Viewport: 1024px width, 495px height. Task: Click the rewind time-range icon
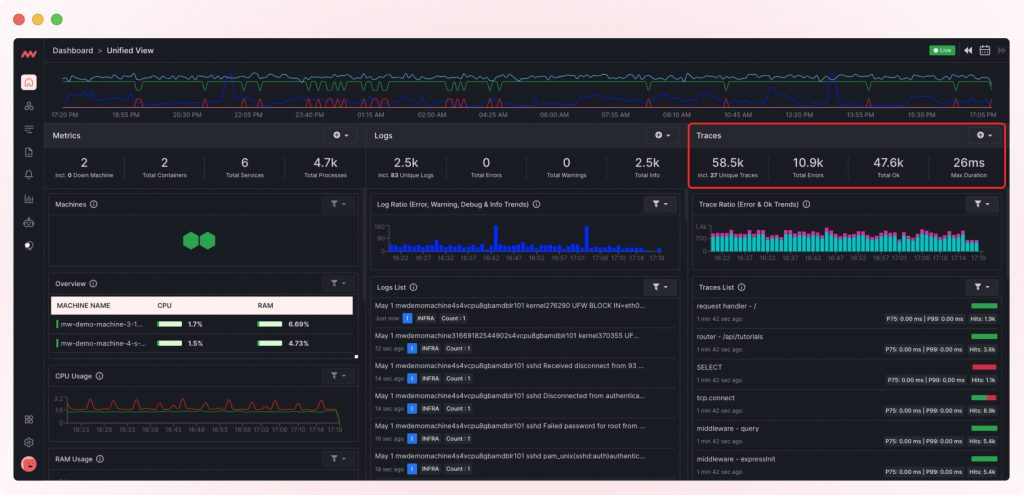968,50
